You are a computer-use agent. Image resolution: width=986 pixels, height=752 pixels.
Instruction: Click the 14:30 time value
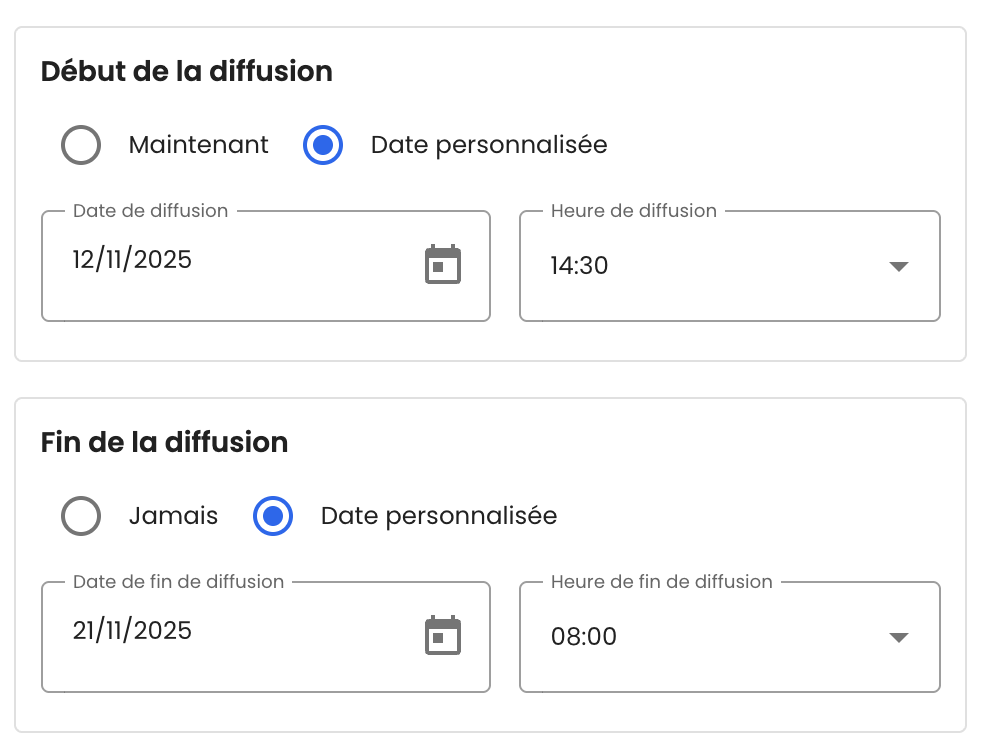click(578, 266)
